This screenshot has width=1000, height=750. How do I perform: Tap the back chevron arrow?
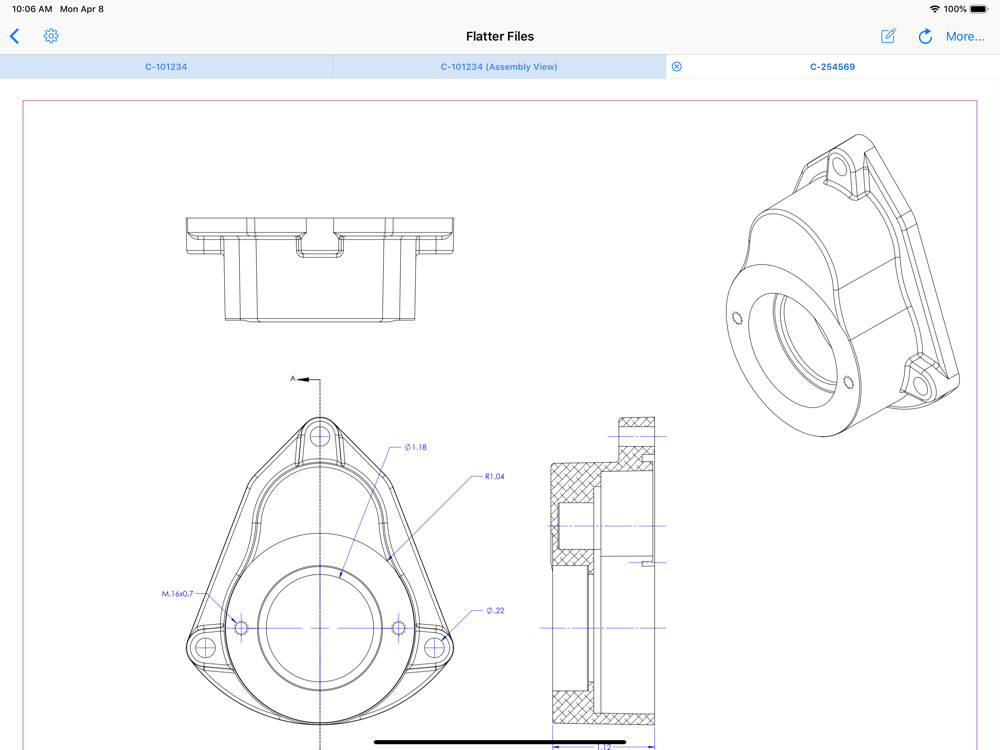(15, 36)
